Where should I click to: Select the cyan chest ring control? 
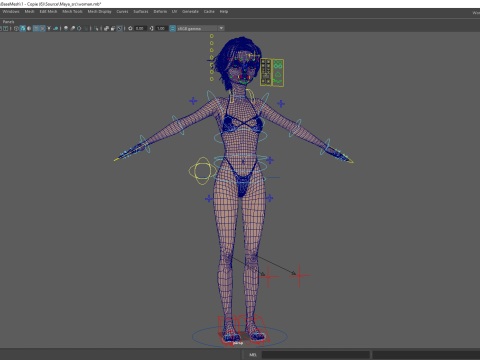pos(240,136)
